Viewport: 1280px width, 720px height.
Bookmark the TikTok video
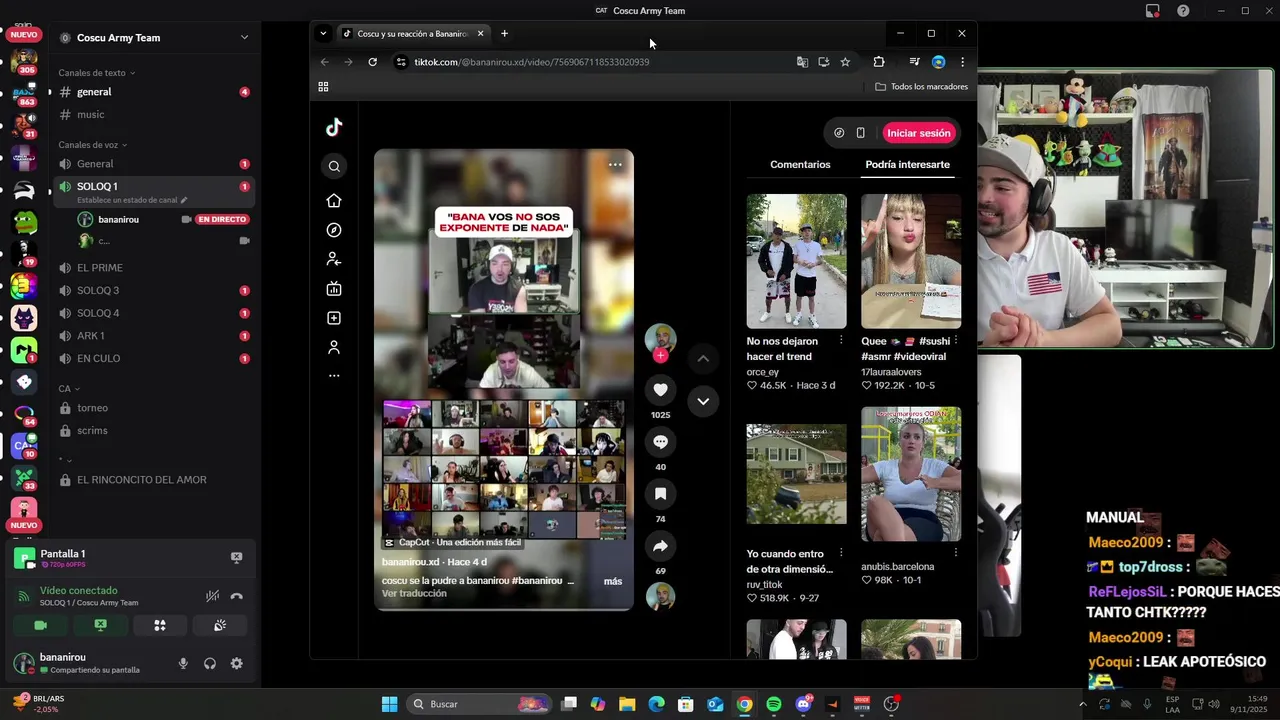pyautogui.click(x=660, y=494)
